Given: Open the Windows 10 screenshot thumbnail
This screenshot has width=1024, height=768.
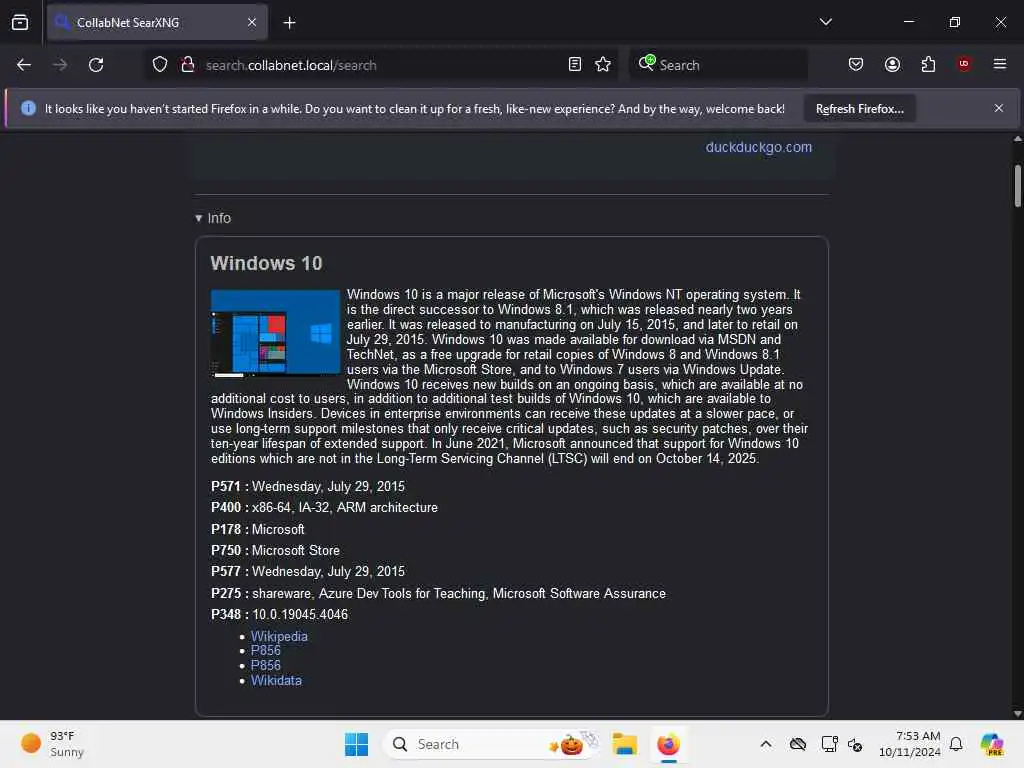Looking at the screenshot, I should click(275, 334).
